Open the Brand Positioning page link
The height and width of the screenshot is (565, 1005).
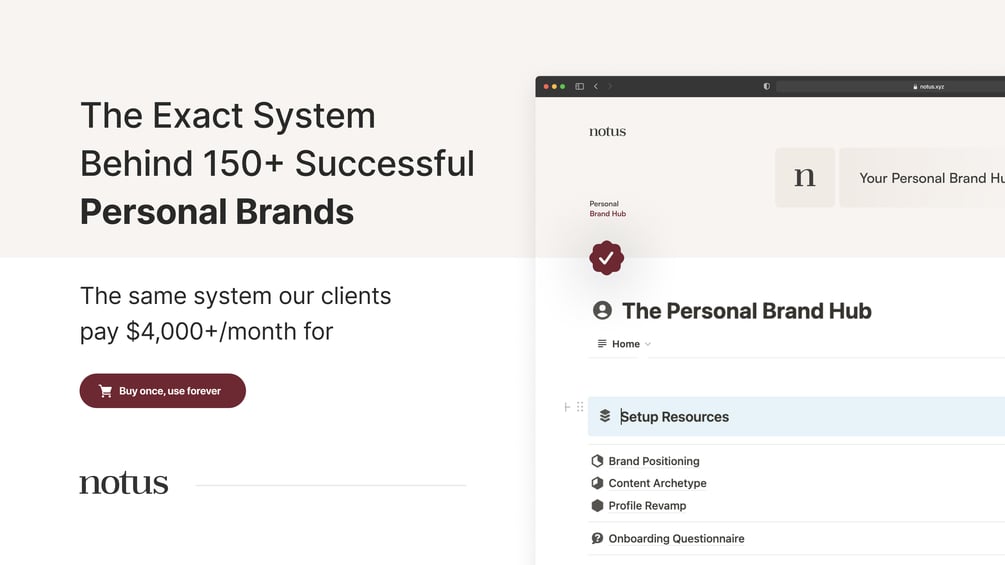(x=654, y=461)
